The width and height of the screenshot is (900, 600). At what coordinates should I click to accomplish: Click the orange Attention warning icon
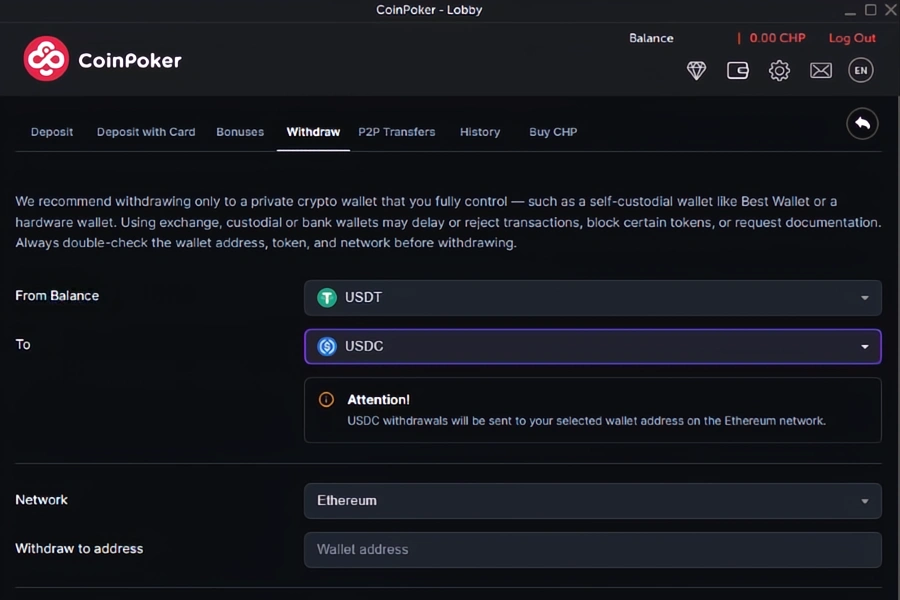(x=326, y=399)
